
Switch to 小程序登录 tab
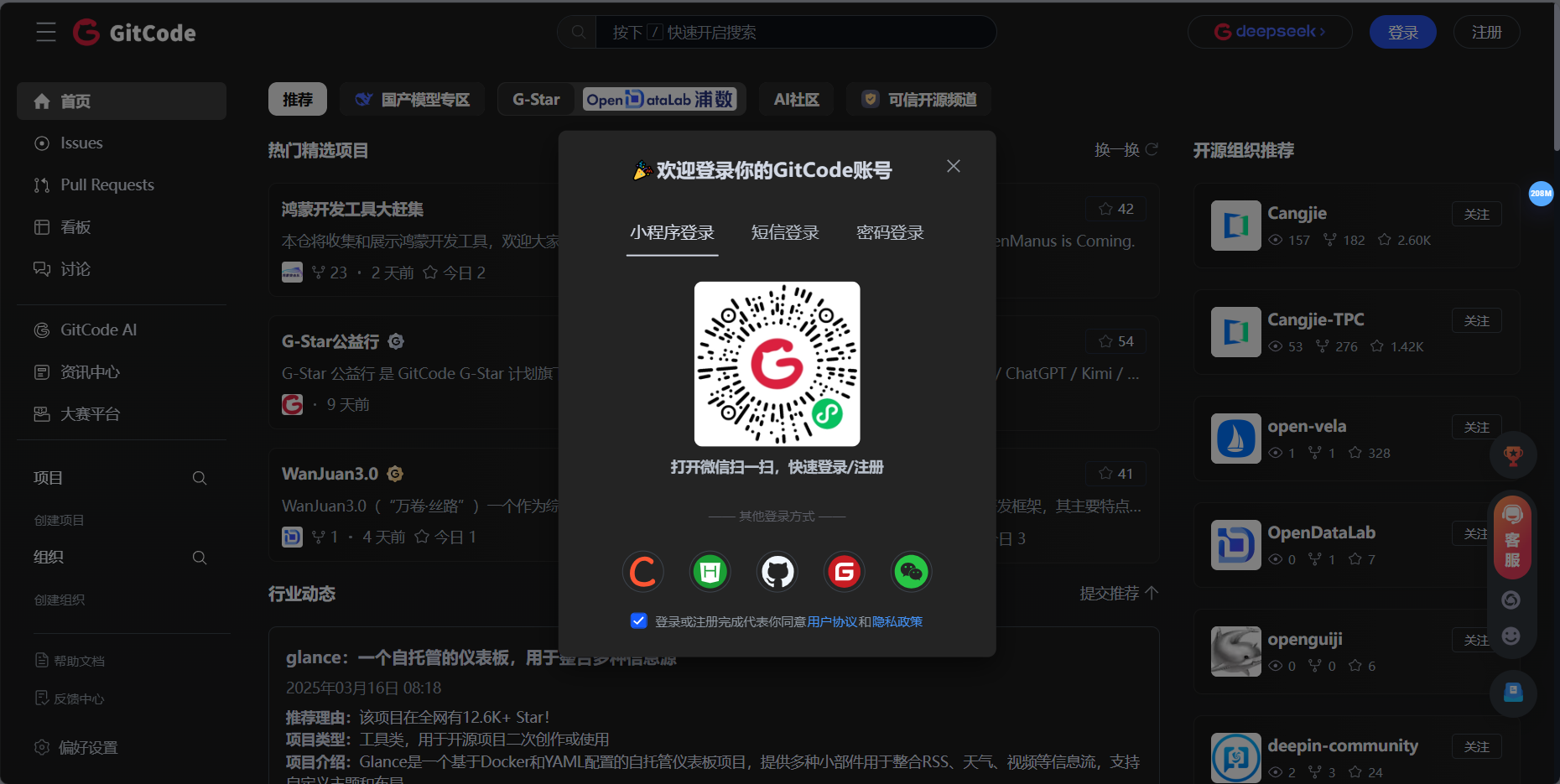pyautogui.click(x=673, y=232)
